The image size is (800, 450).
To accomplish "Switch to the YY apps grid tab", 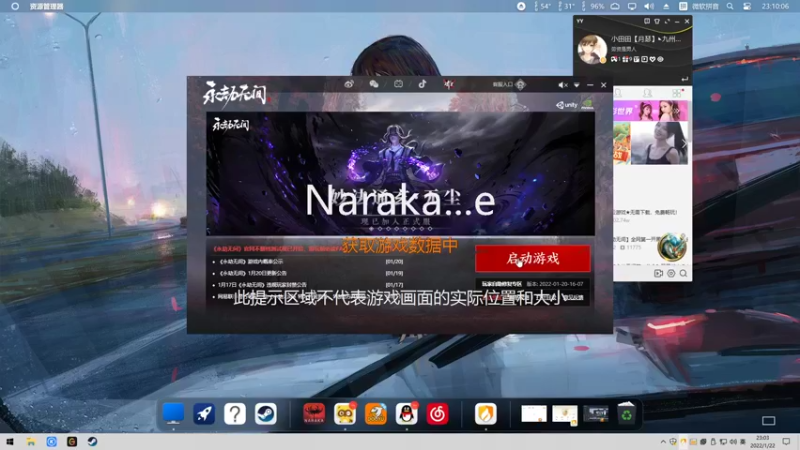I will pyautogui.click(x=677, y=93).
